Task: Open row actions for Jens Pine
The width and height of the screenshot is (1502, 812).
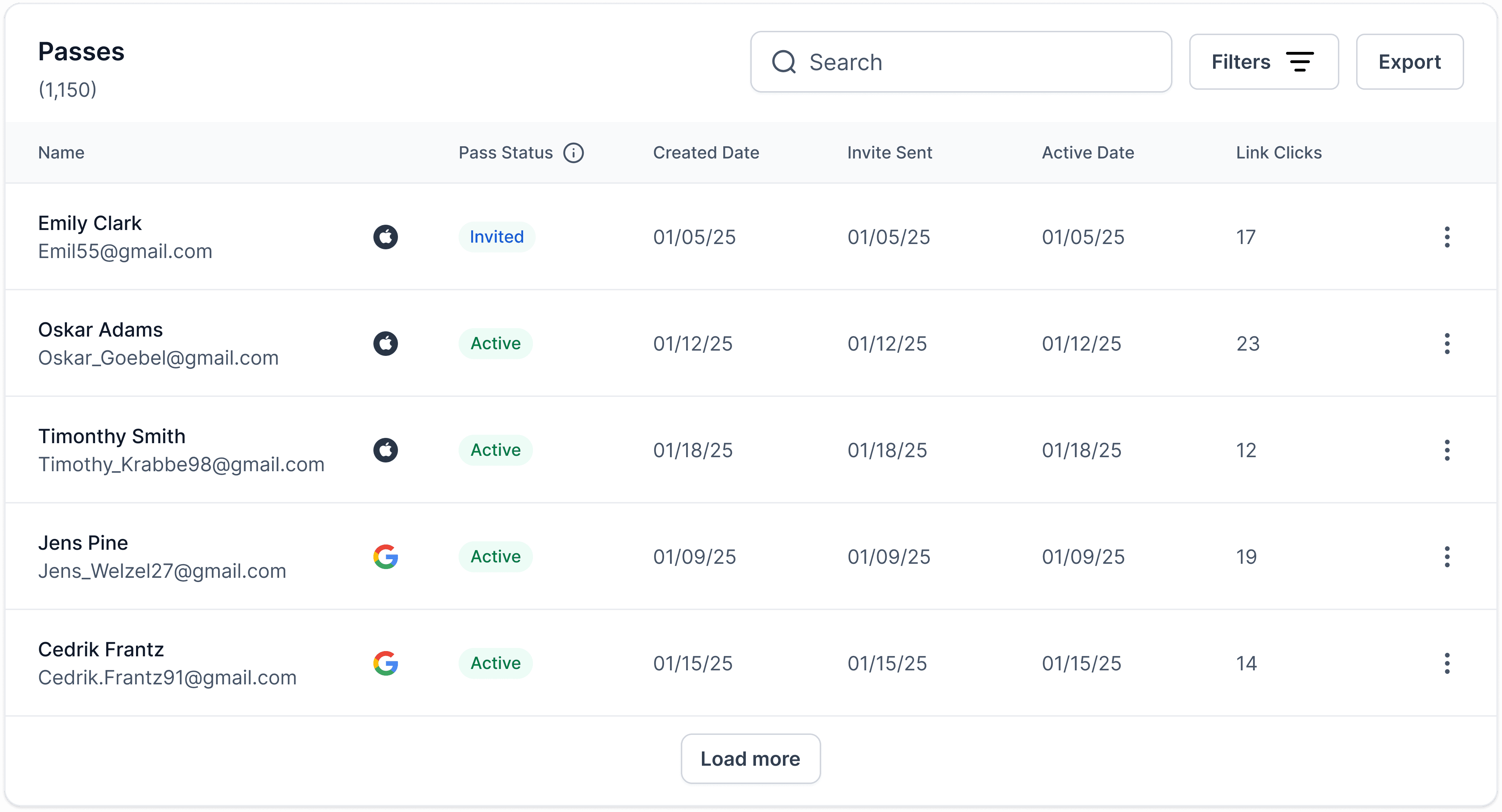Action: [1447, 557]
